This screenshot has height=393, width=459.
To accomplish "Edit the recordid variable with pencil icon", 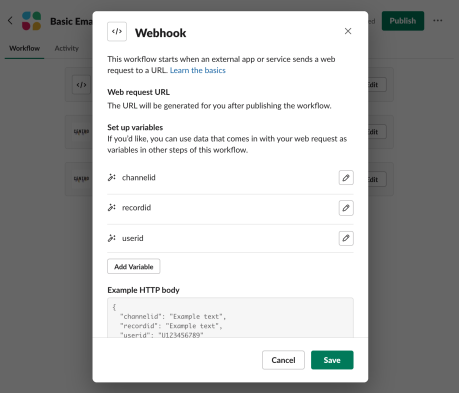I will 346,208.
